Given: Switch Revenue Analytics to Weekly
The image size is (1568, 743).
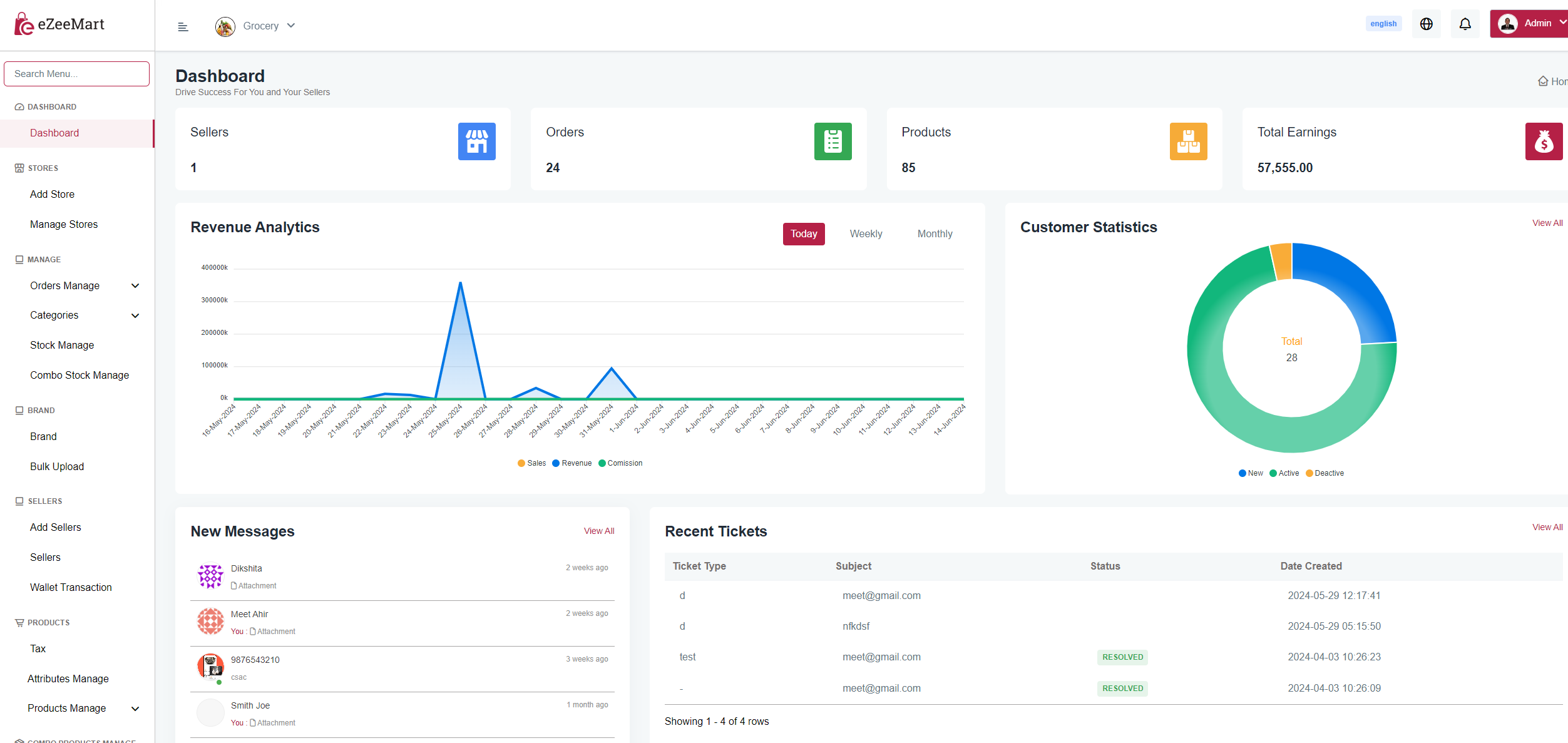Looking at the screenshot, I should tap(866, 234).
